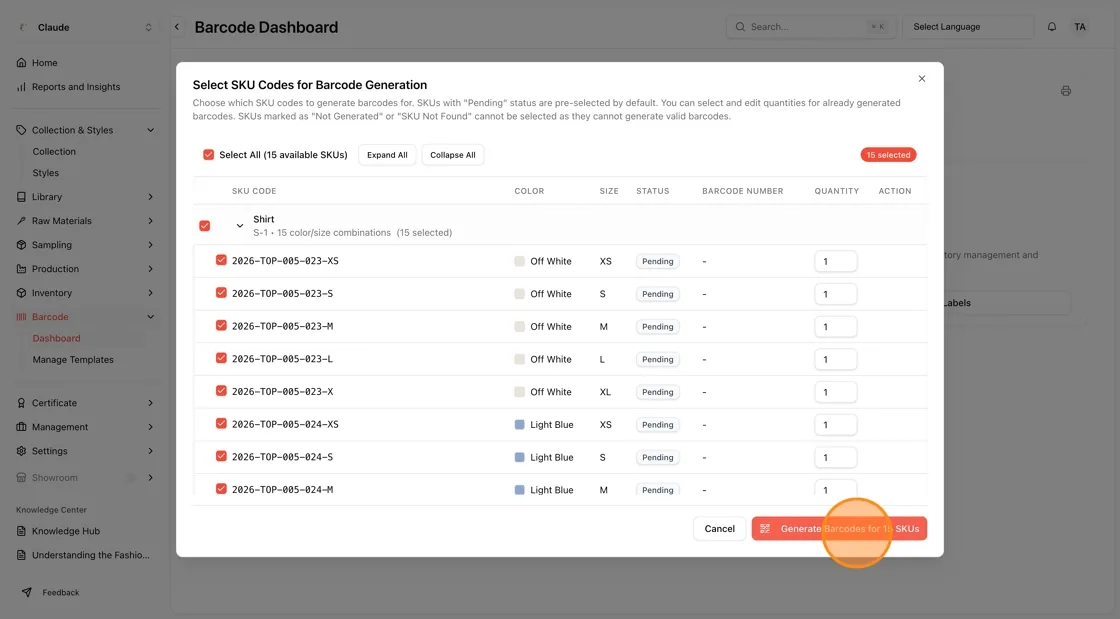Click the Raw Materials icon
Screen dimensions: 1120x619
tap(21, 221)
